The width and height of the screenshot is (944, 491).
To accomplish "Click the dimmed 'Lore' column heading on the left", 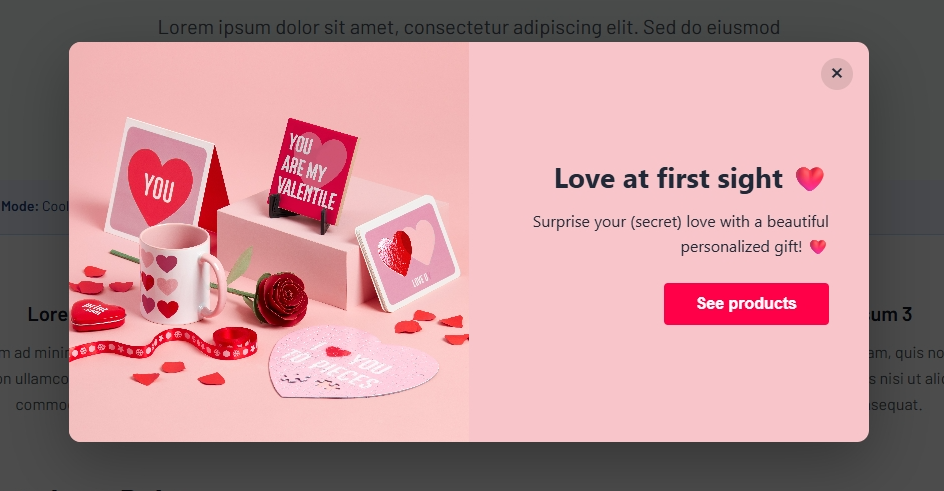I will click(48, 314).
